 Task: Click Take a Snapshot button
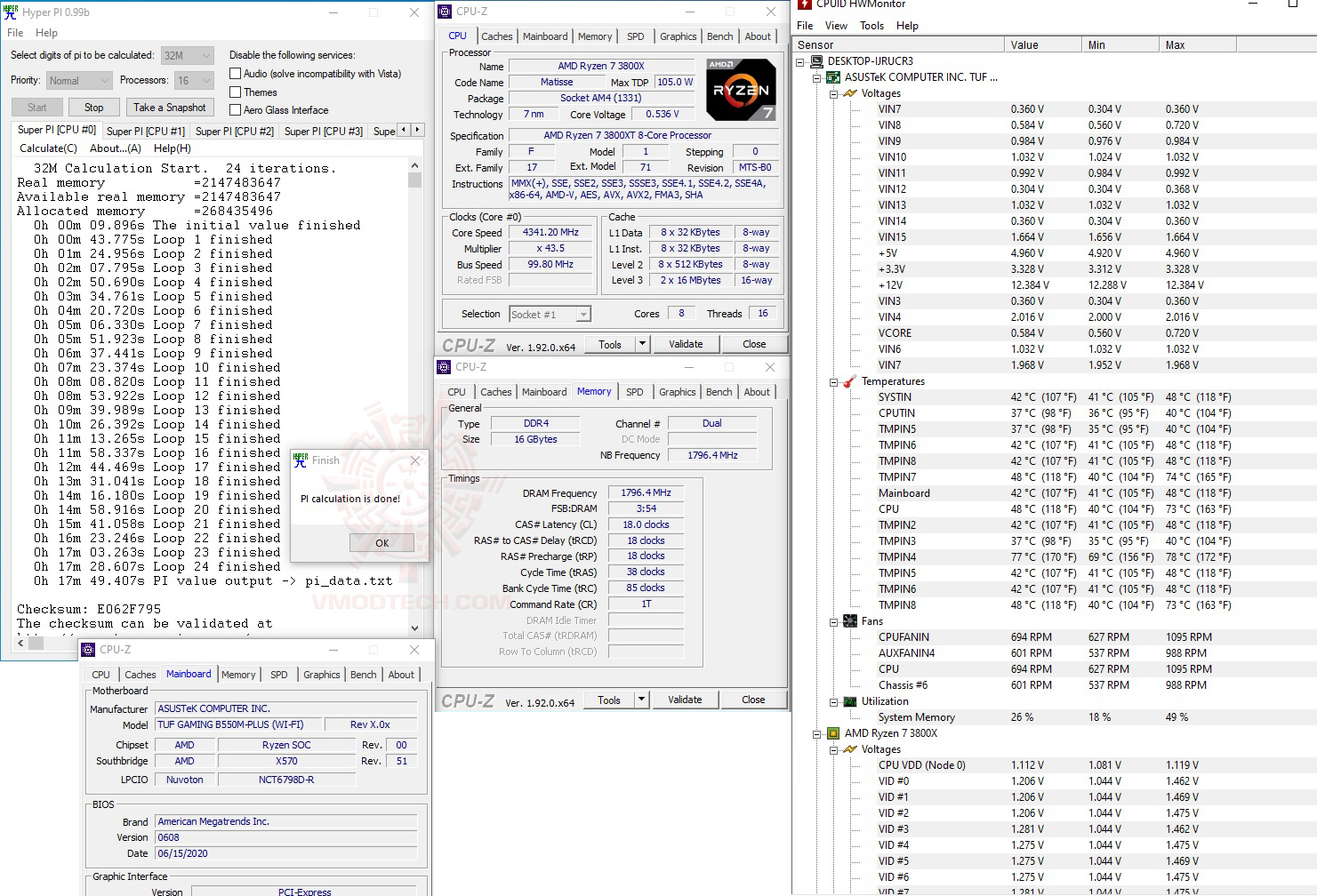[170, 108]
